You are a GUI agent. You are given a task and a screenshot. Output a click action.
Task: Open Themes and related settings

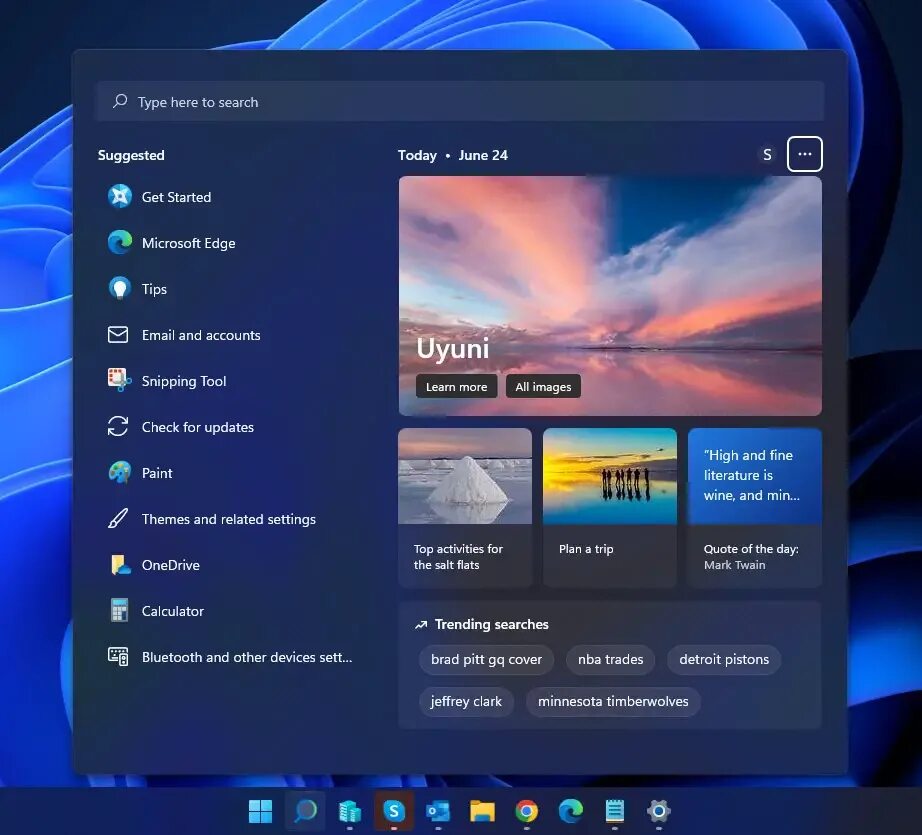pyautogui.click(x=228, y=519)
